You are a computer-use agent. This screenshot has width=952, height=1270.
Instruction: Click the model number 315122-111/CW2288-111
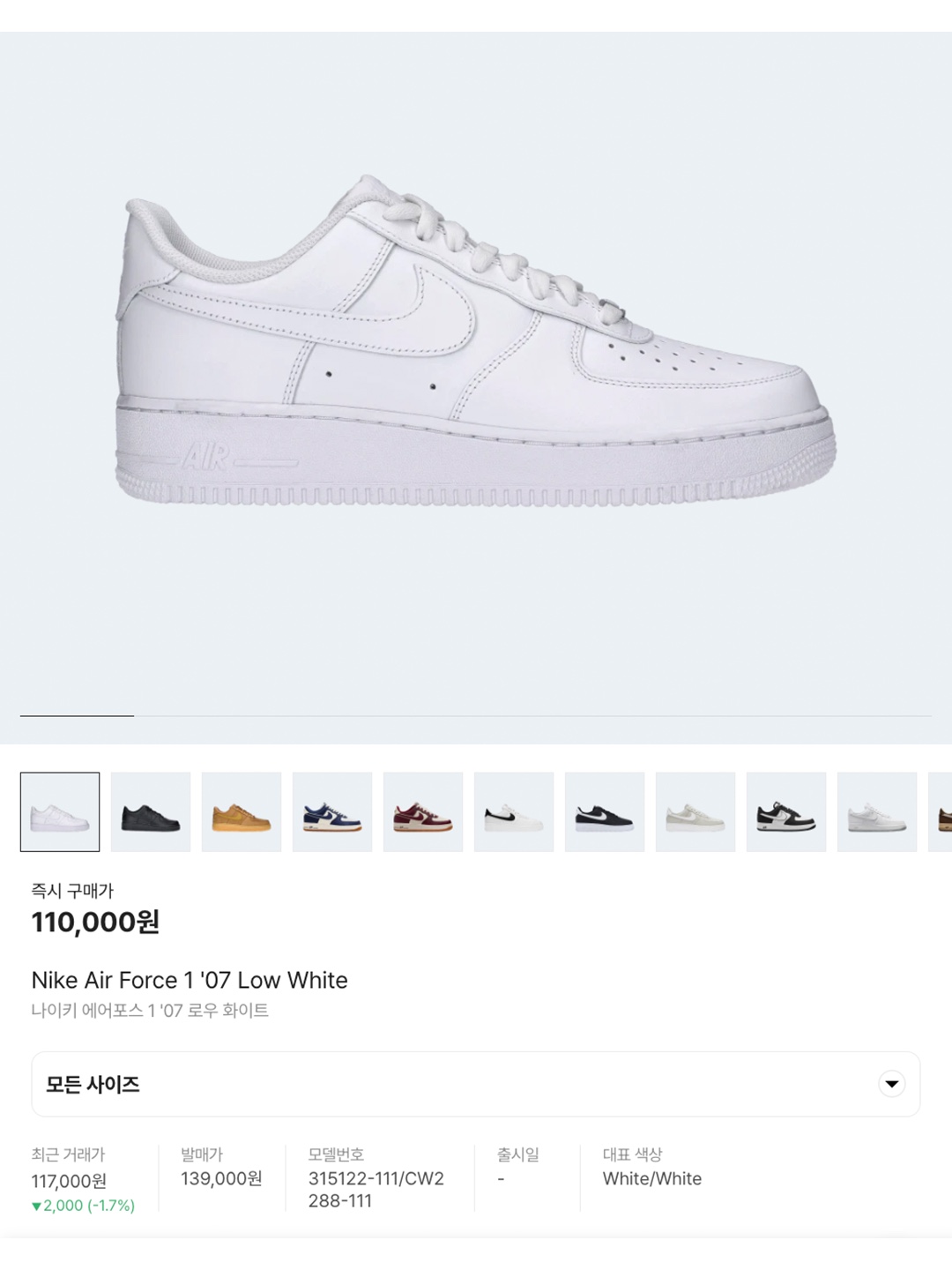click(376, 1190)
